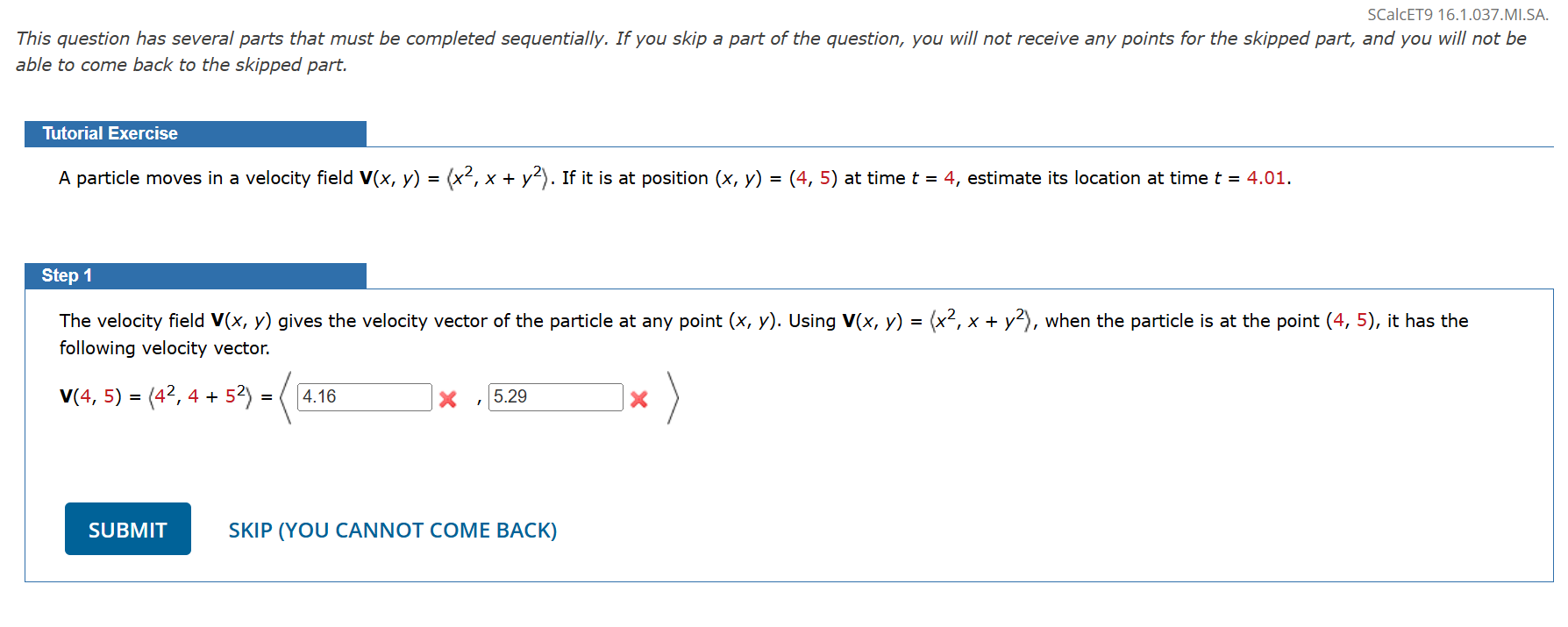1568x627 pixels.
Task: Select the highlighted value 4.01 in the problem
Action: click(1265, 177)
